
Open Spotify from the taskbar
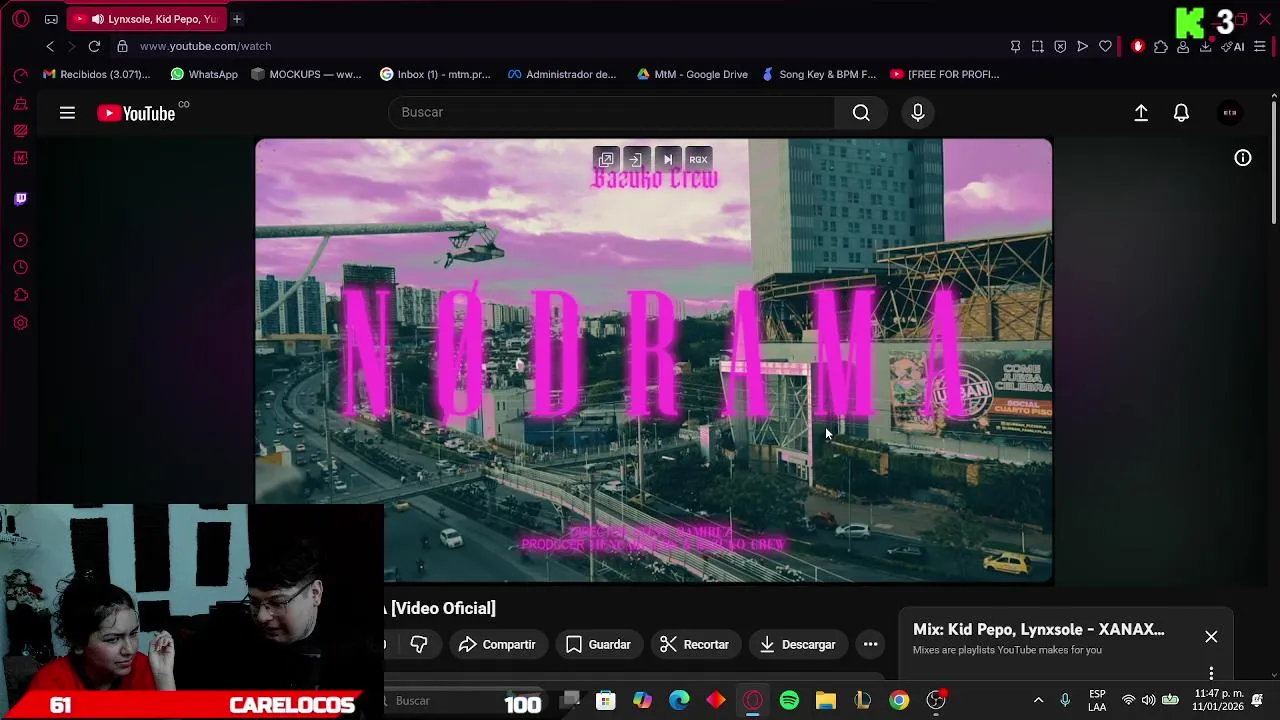(789, 701)
